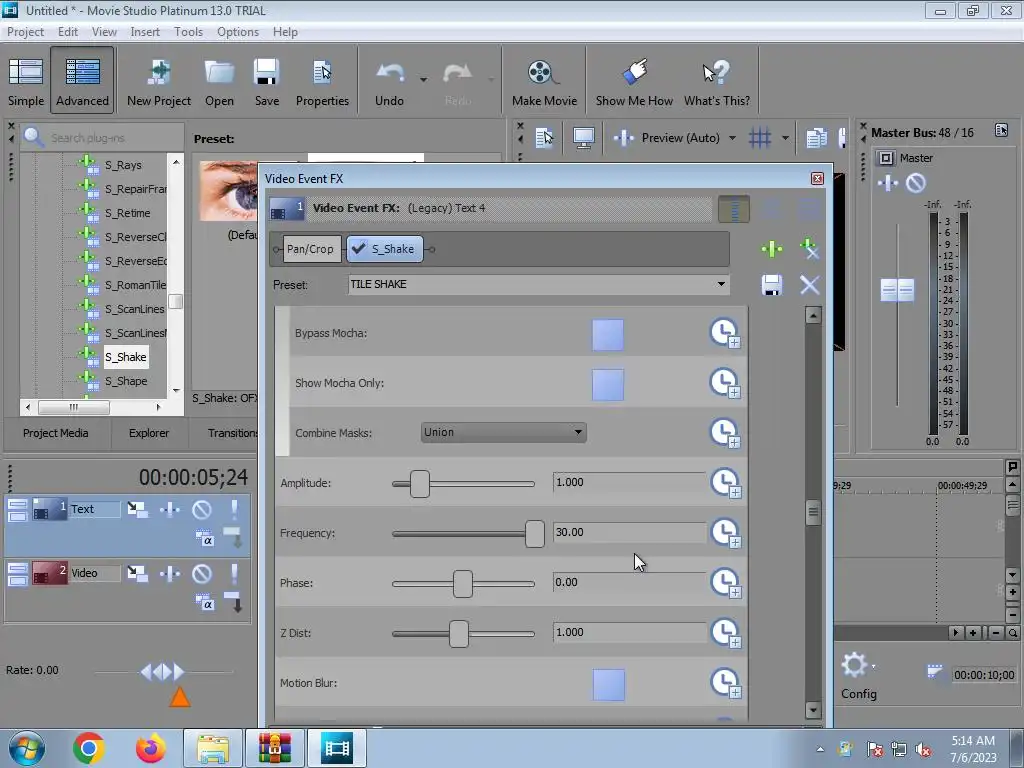Animate Motion Blur clock icon
The image size is (1024, 768).
(725, 683)
